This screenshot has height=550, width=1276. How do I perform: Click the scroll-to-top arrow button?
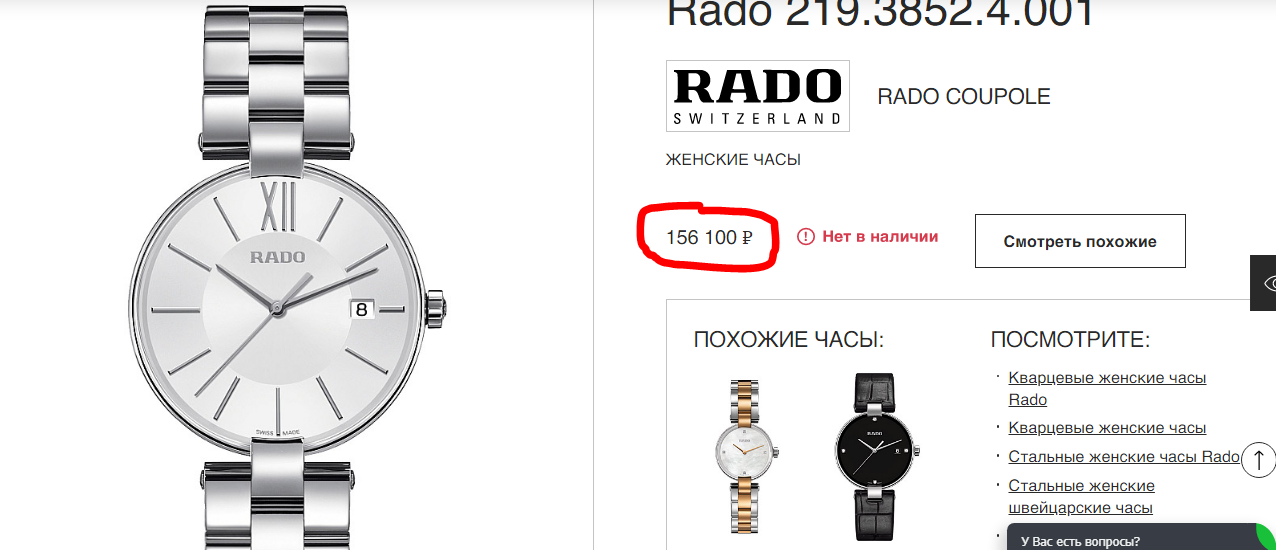pos(1259,458)
